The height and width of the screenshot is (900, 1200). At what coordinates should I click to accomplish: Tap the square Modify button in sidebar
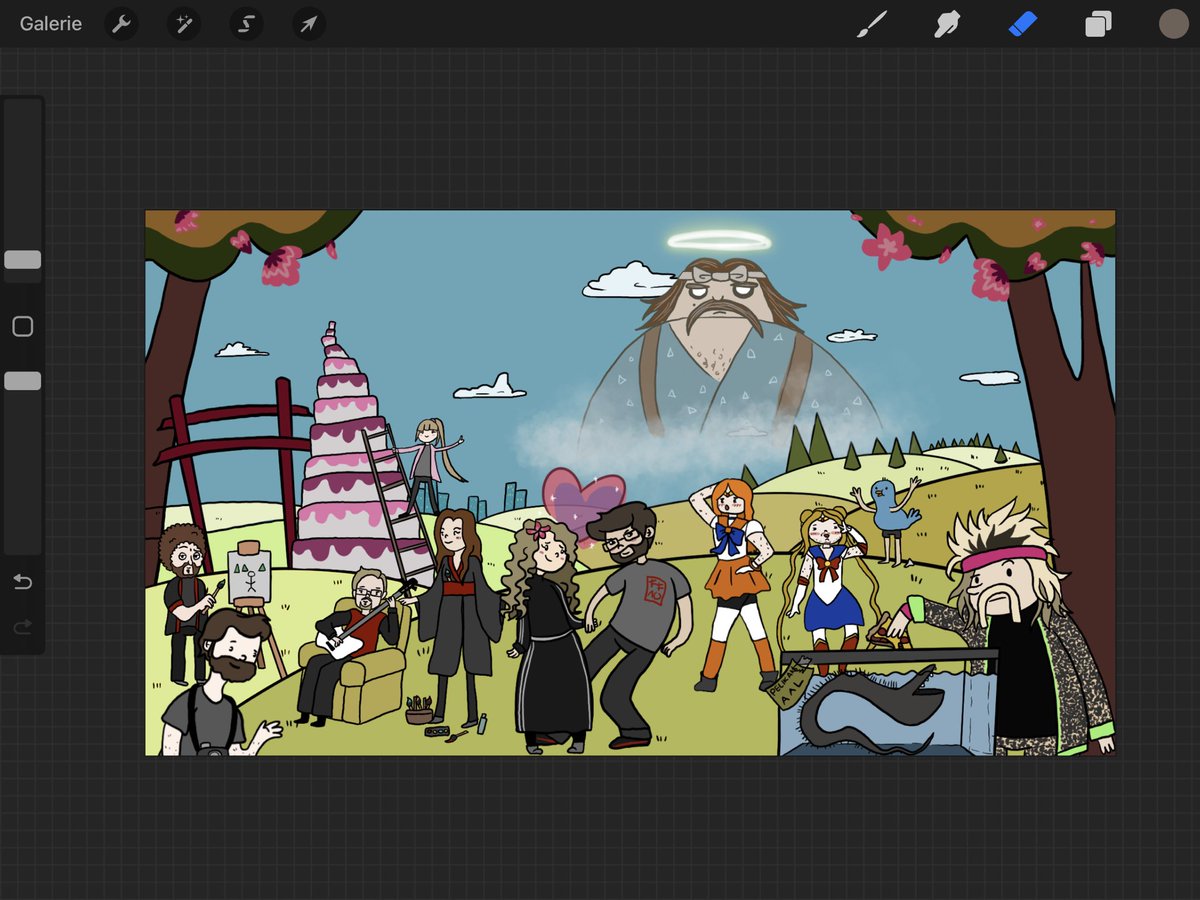(23, 327)
